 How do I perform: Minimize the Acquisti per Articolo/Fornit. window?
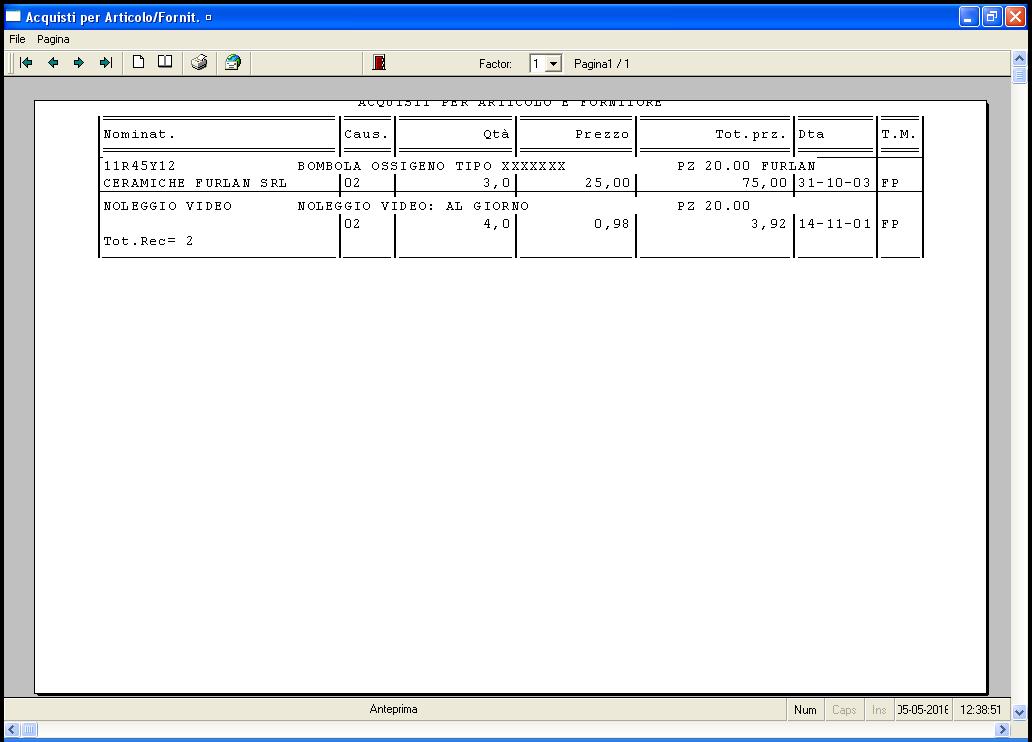click(x=969, y=17)
